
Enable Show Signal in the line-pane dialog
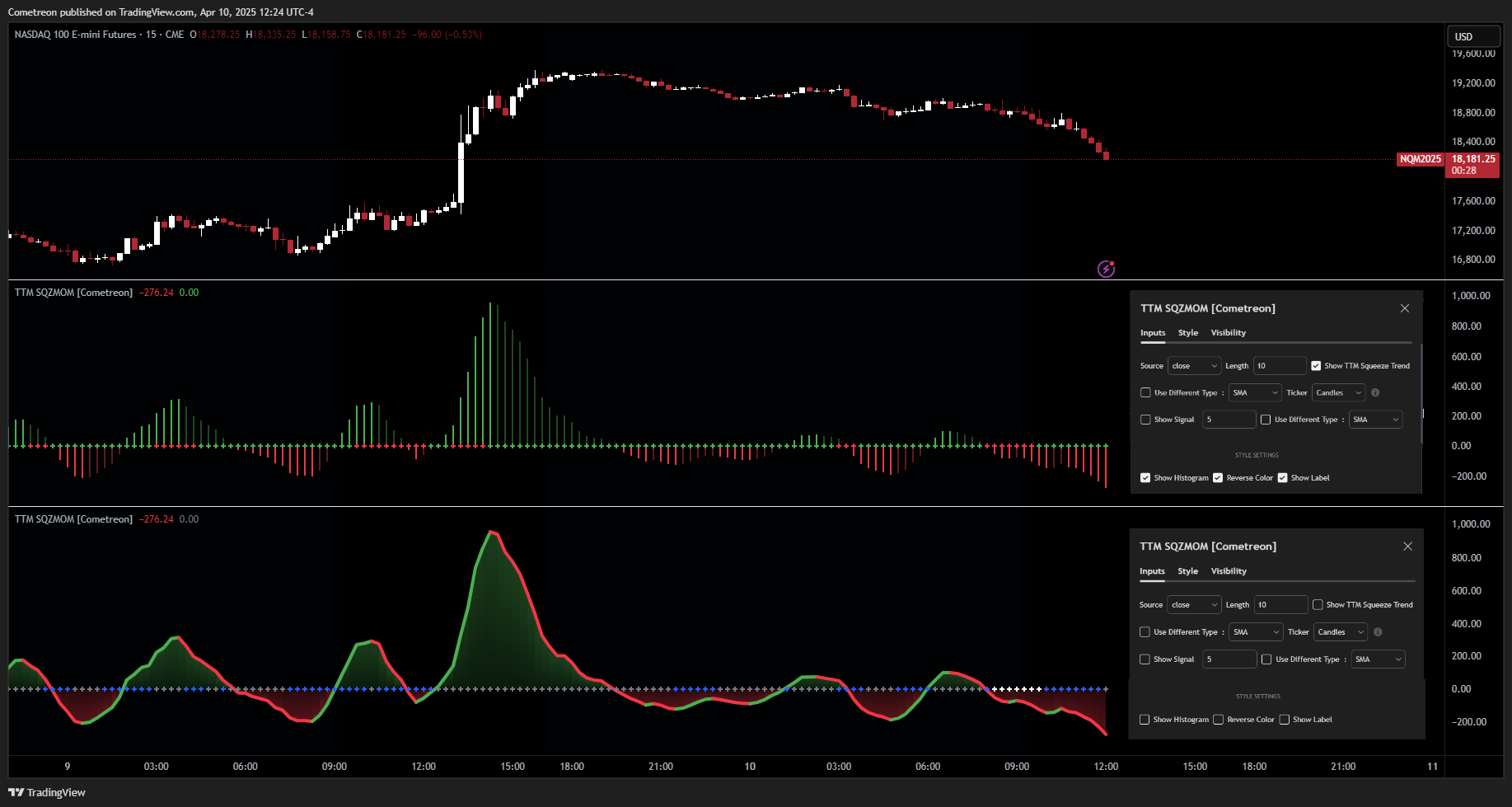point(1145,659)
